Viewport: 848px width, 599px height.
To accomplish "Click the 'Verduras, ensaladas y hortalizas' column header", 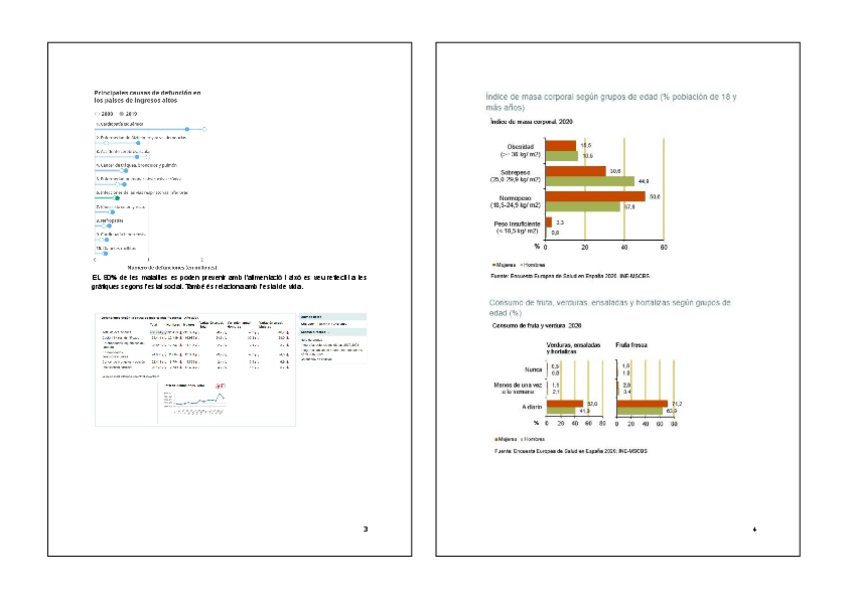I will [573, 348].
